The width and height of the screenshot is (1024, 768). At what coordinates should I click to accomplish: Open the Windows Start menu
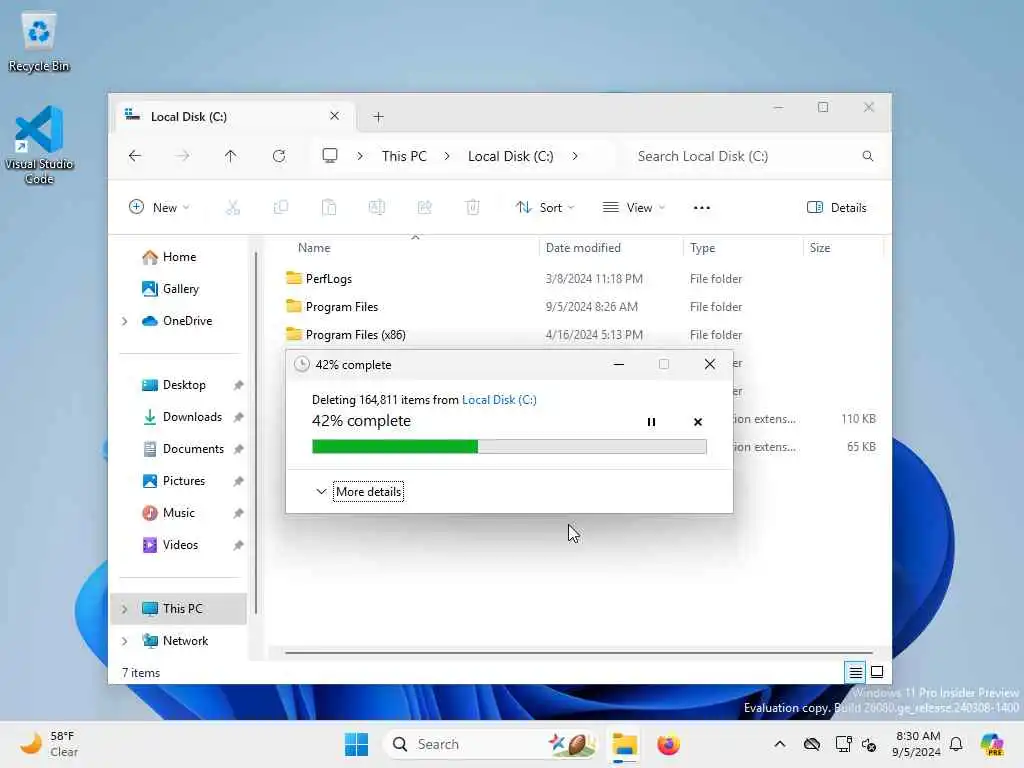coord(357,744)
